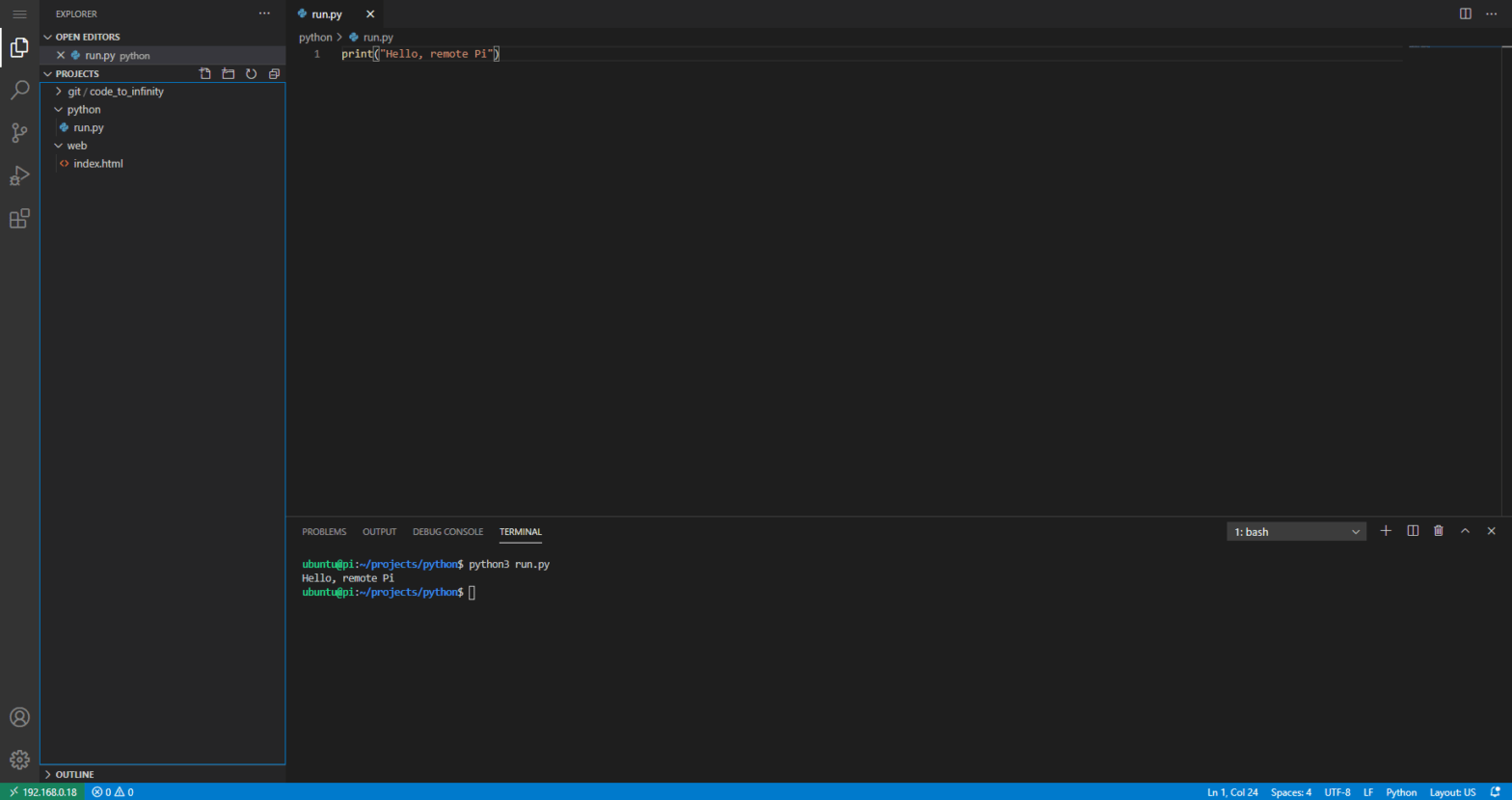Maximize the terminal panel size
The height and width of the screenshot is (800, 1512).
coord(1465,531)
